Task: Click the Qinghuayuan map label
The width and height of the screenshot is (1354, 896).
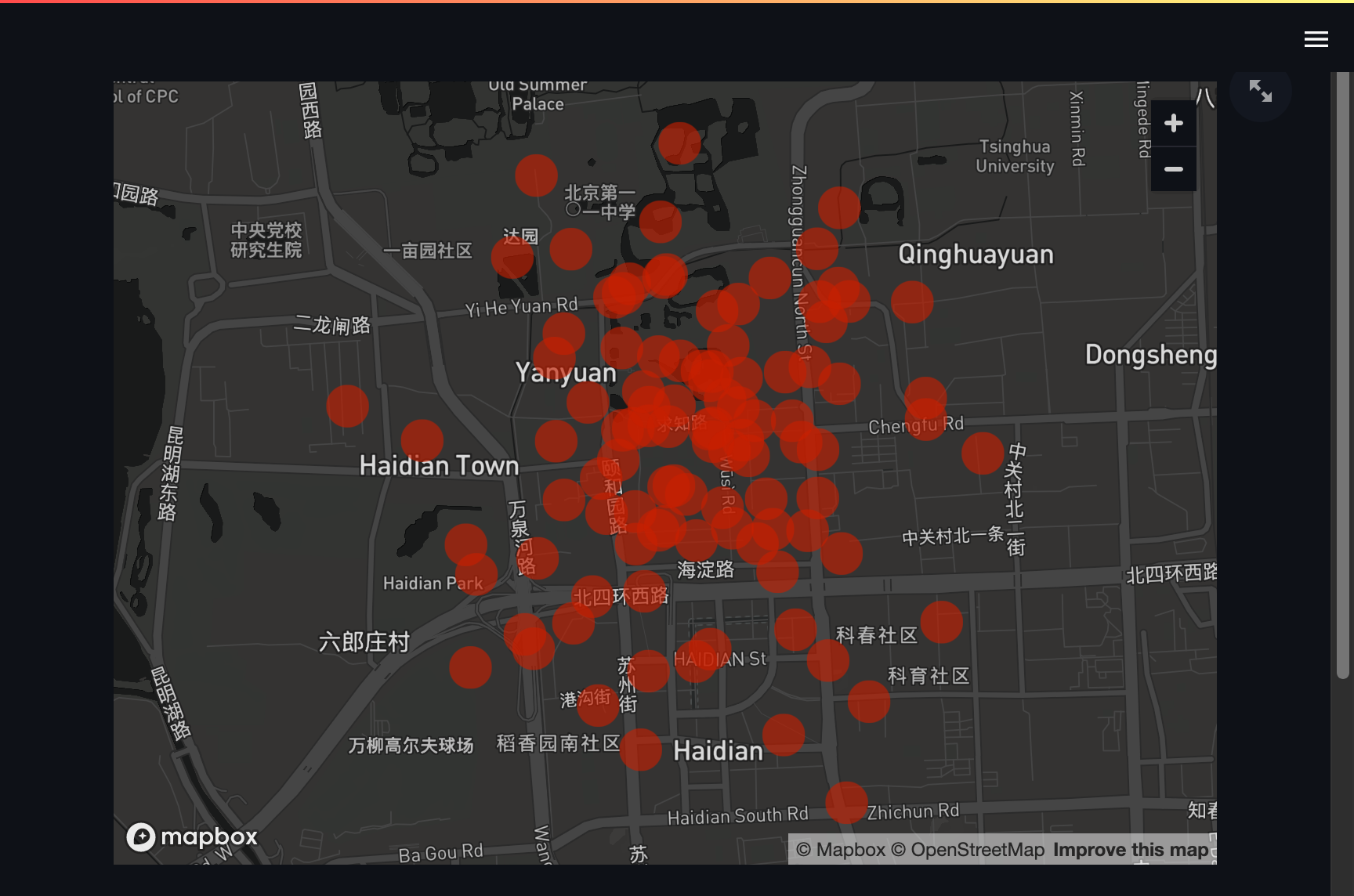Action: click(x=976, y=255)
